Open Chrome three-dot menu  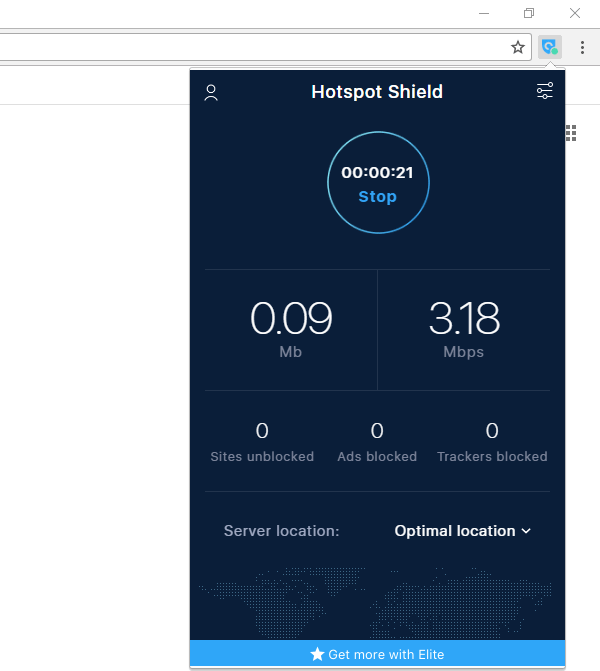[582, 47]
